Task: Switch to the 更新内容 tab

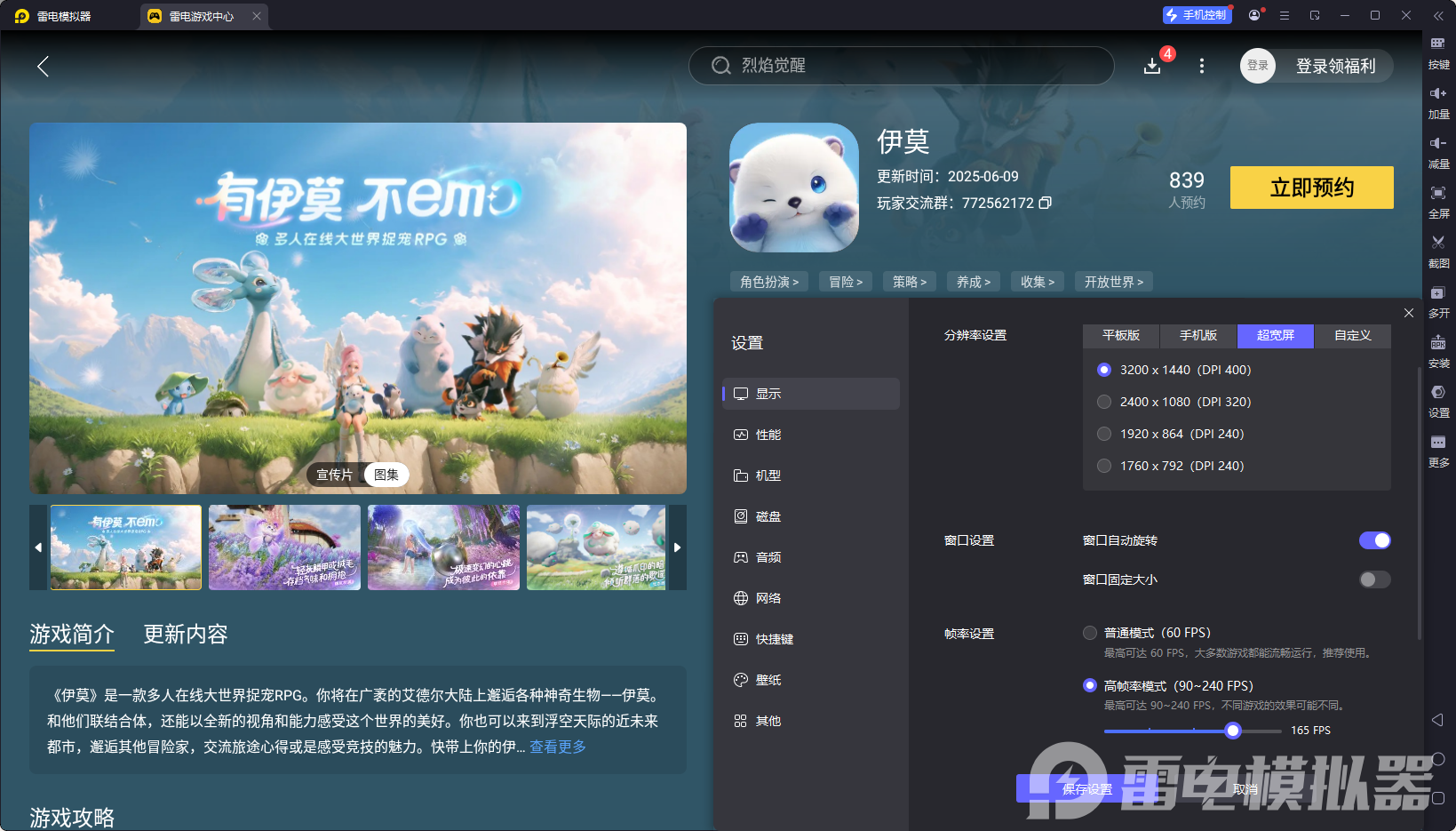Action: tap(185, 635)
